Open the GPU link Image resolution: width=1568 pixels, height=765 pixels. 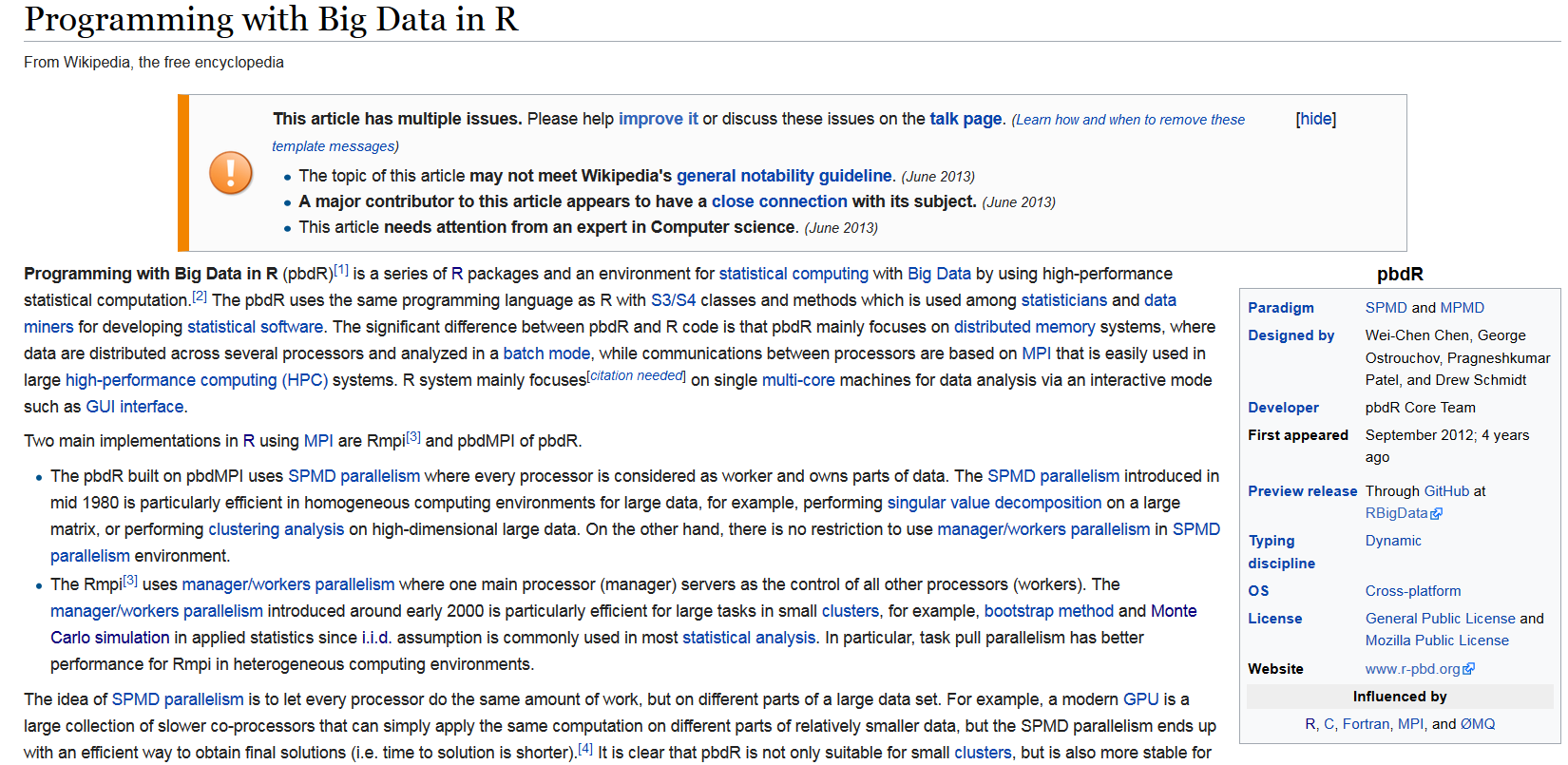point(1140,699)
